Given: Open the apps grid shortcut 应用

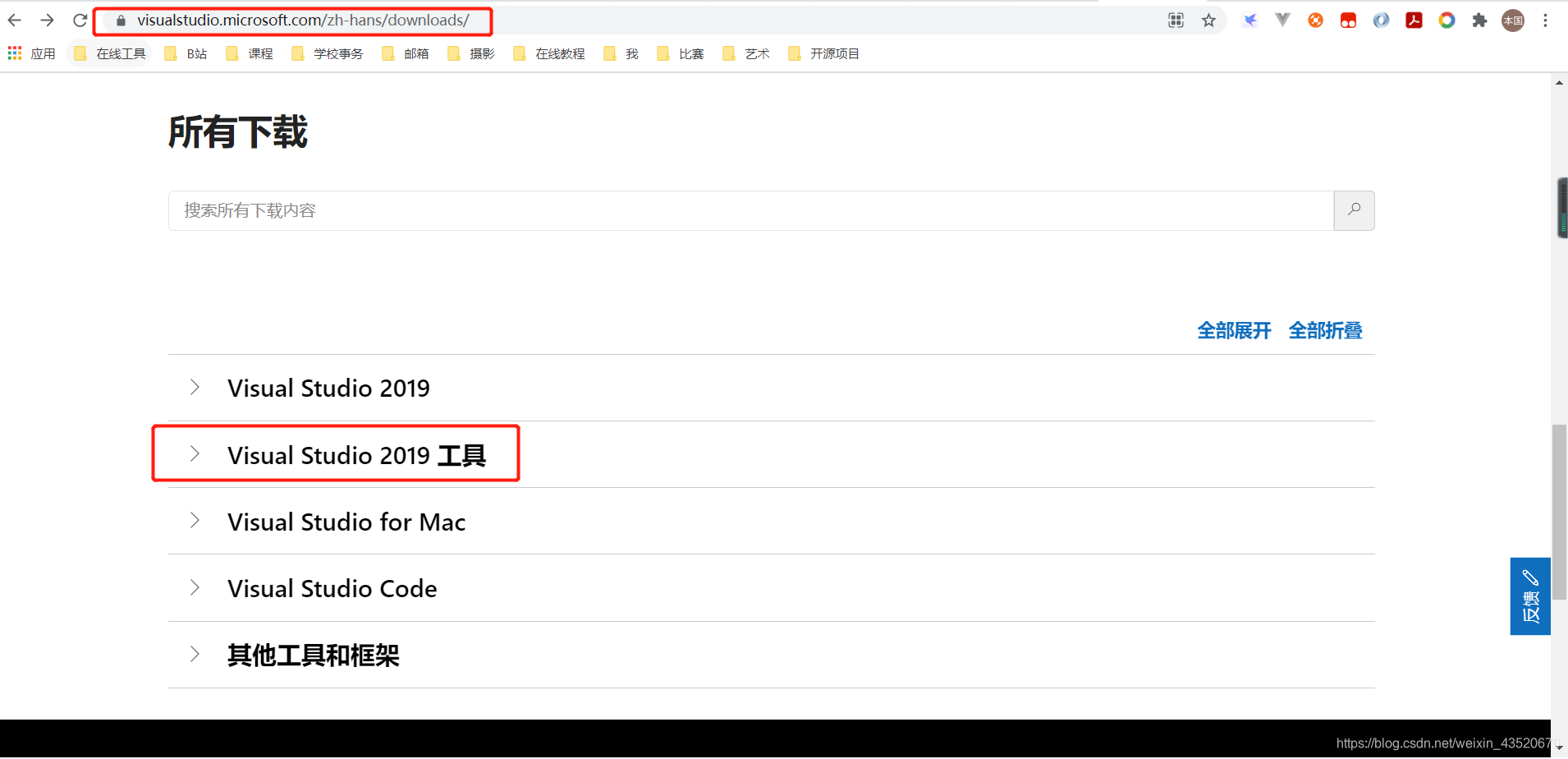Looking at the screenshot, I should [x=32, y=53].
